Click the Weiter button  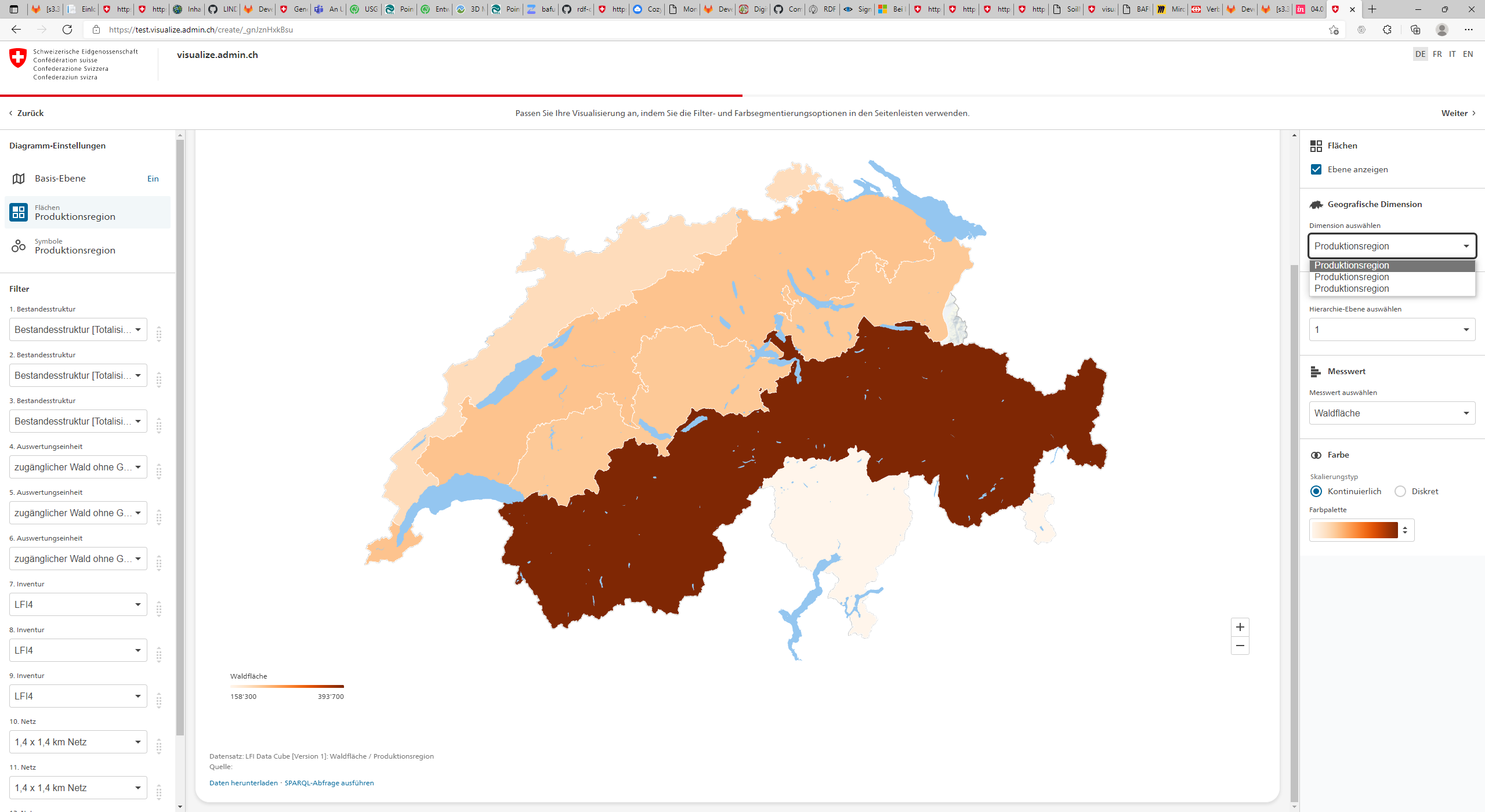click(1456, 113)
